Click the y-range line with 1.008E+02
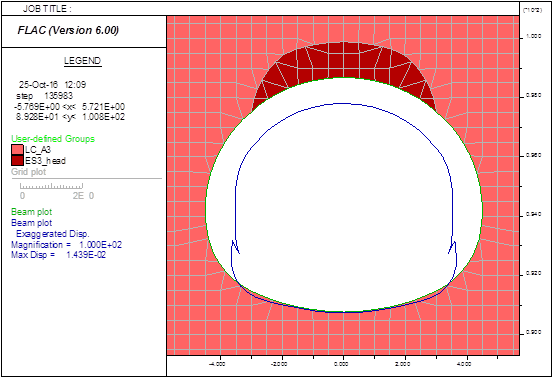This screenshot has width=552, height=377. tap(70, 117)
